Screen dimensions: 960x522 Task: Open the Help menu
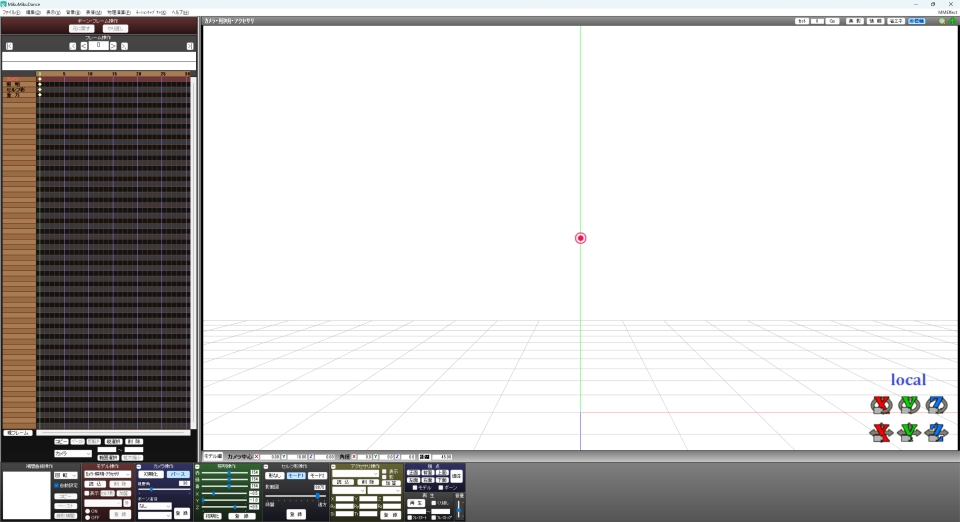point(180,12)
